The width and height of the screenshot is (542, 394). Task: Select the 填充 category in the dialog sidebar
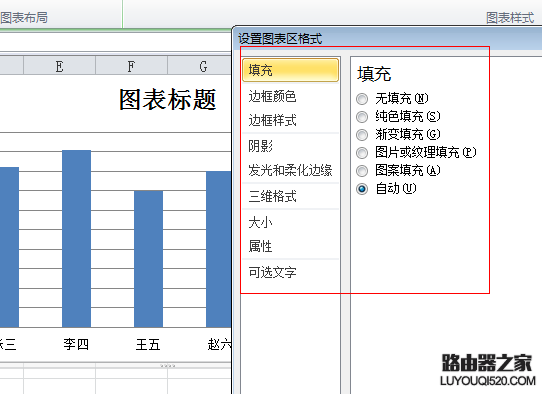pos(290,70)
